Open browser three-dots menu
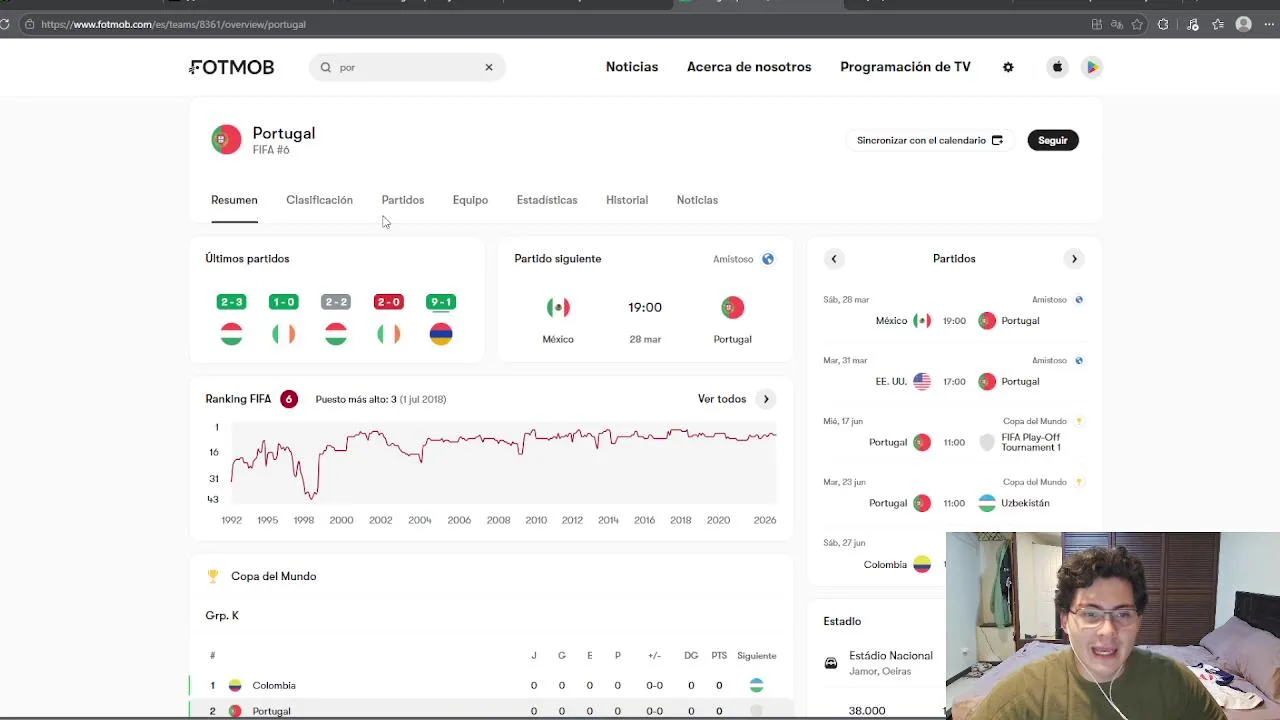This screenshot has height=720, width=1280. (x=1270, y=24)
